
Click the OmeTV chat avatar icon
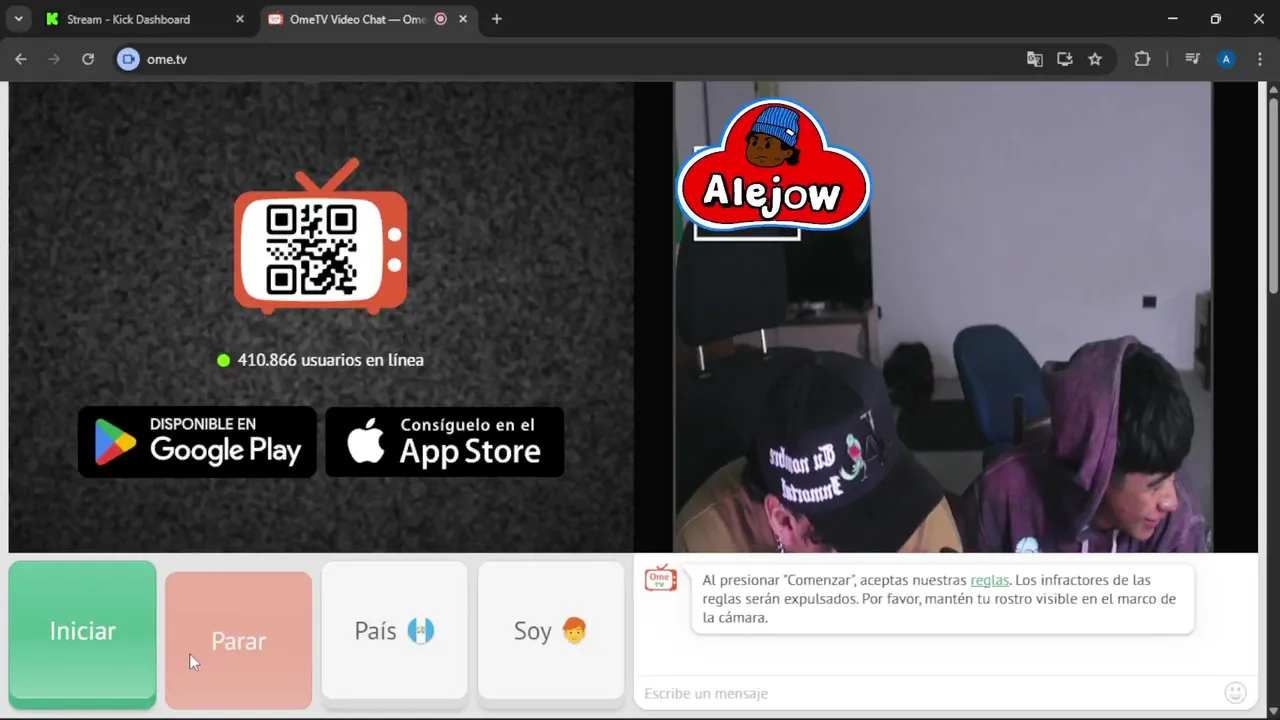click(661, 578)
